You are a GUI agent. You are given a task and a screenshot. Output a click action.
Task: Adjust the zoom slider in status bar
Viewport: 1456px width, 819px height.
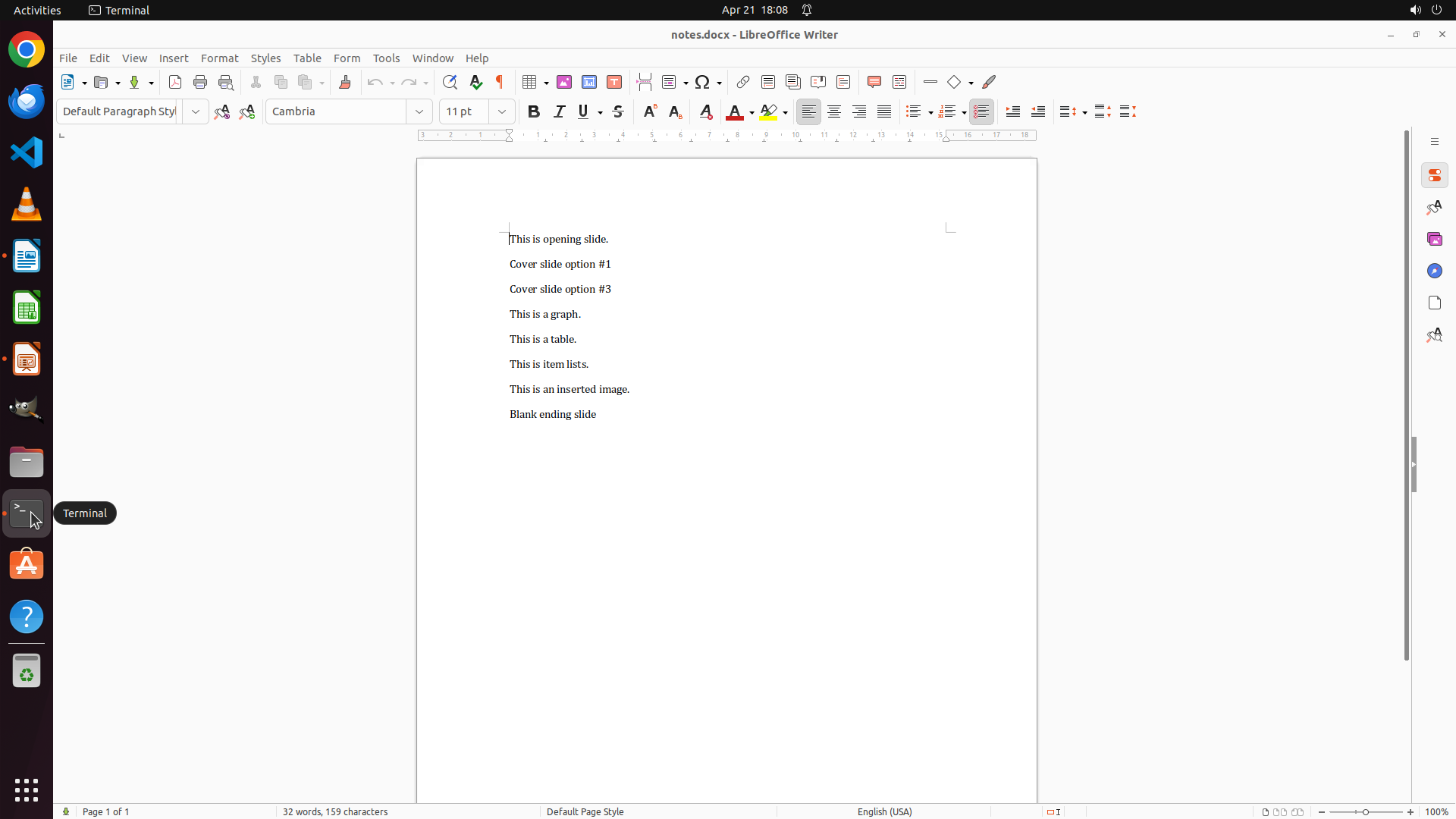(1365, 811)
